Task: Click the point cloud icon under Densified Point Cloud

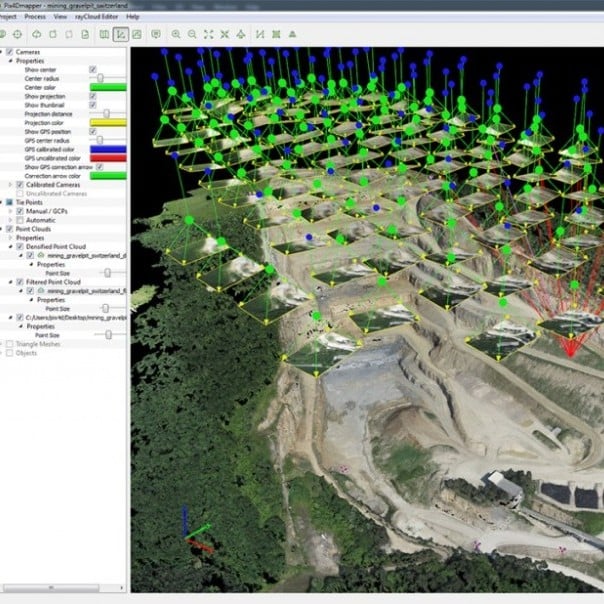Action: [x=42, y=255]
